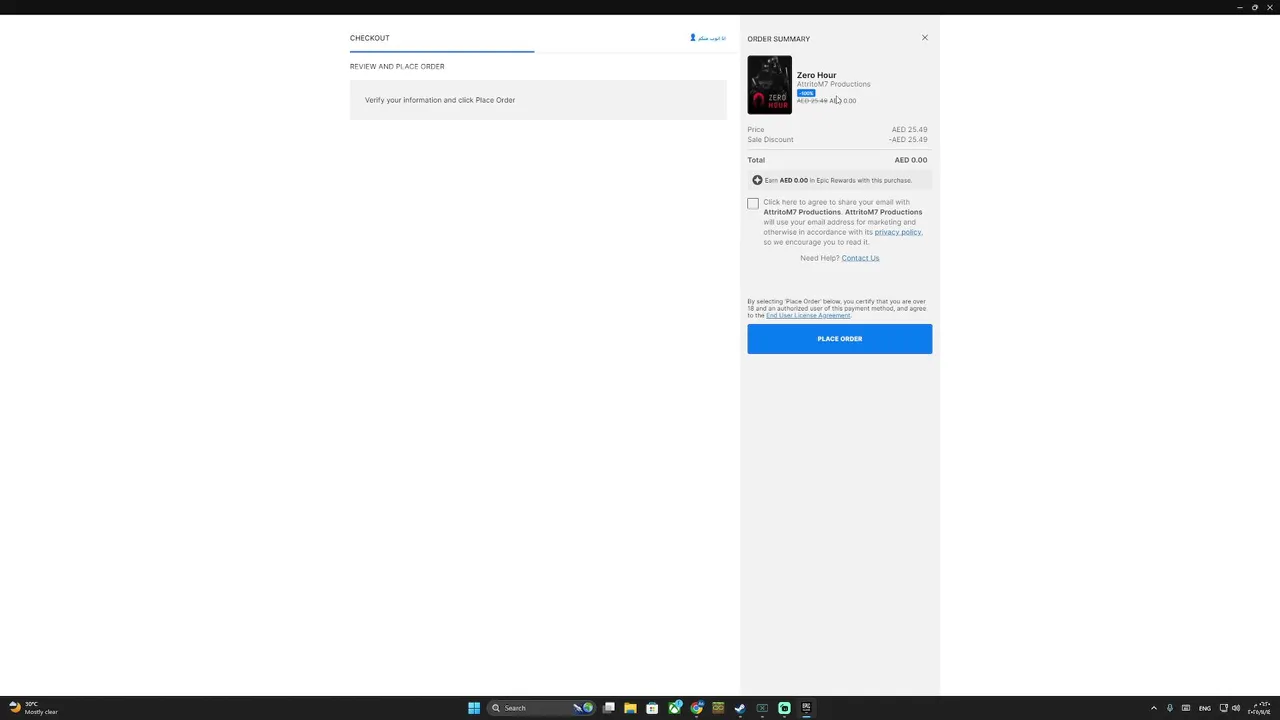
Task: Restore down the checkout window
Action: (1255, 7)
